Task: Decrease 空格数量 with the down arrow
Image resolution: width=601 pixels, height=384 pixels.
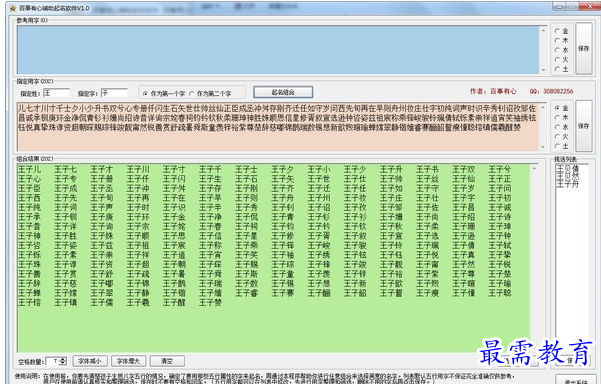Action: point(63,363)
